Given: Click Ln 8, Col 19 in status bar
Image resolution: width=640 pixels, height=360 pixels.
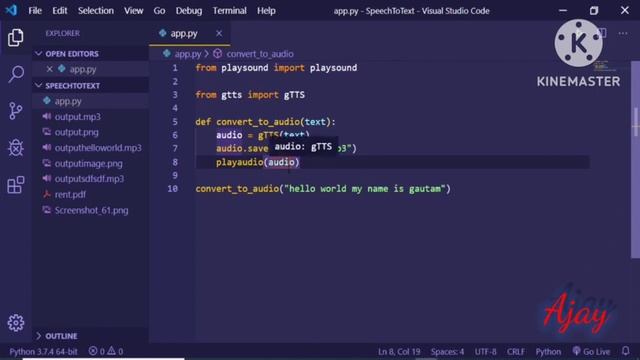Looking at the screenshot, I should pyautogui.click(x=399, y=351).
